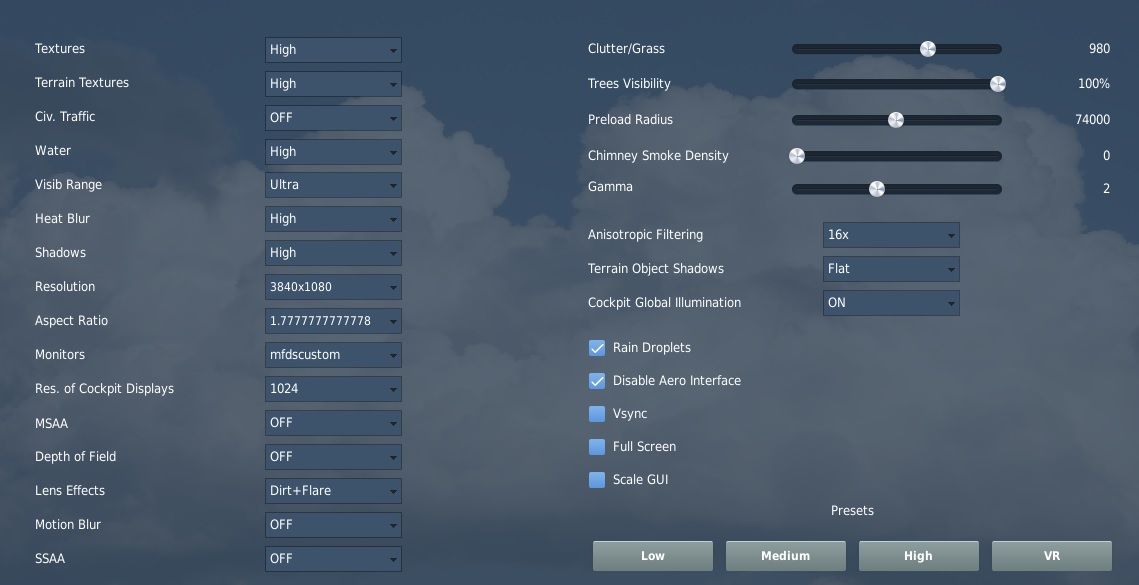This screenshot has width=1139, height=585.
Task: Open the Cockpit Global Illumination dropdown
Action: coord(891,303)
